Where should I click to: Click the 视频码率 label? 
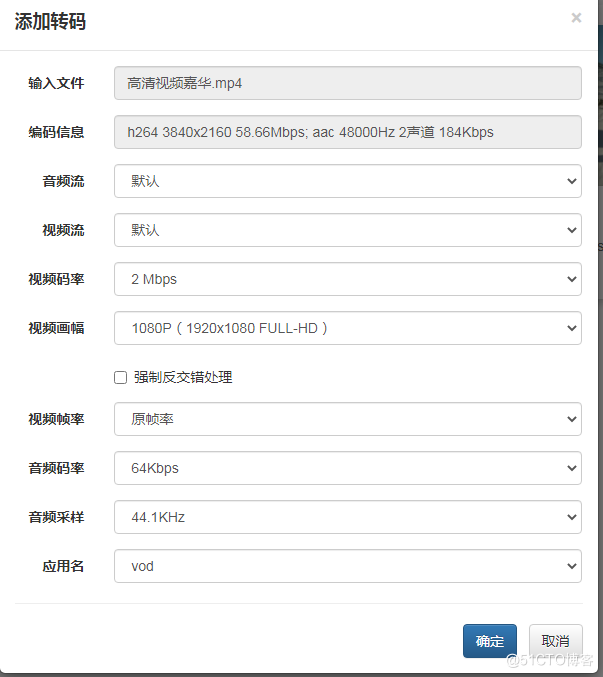[56, 279]
